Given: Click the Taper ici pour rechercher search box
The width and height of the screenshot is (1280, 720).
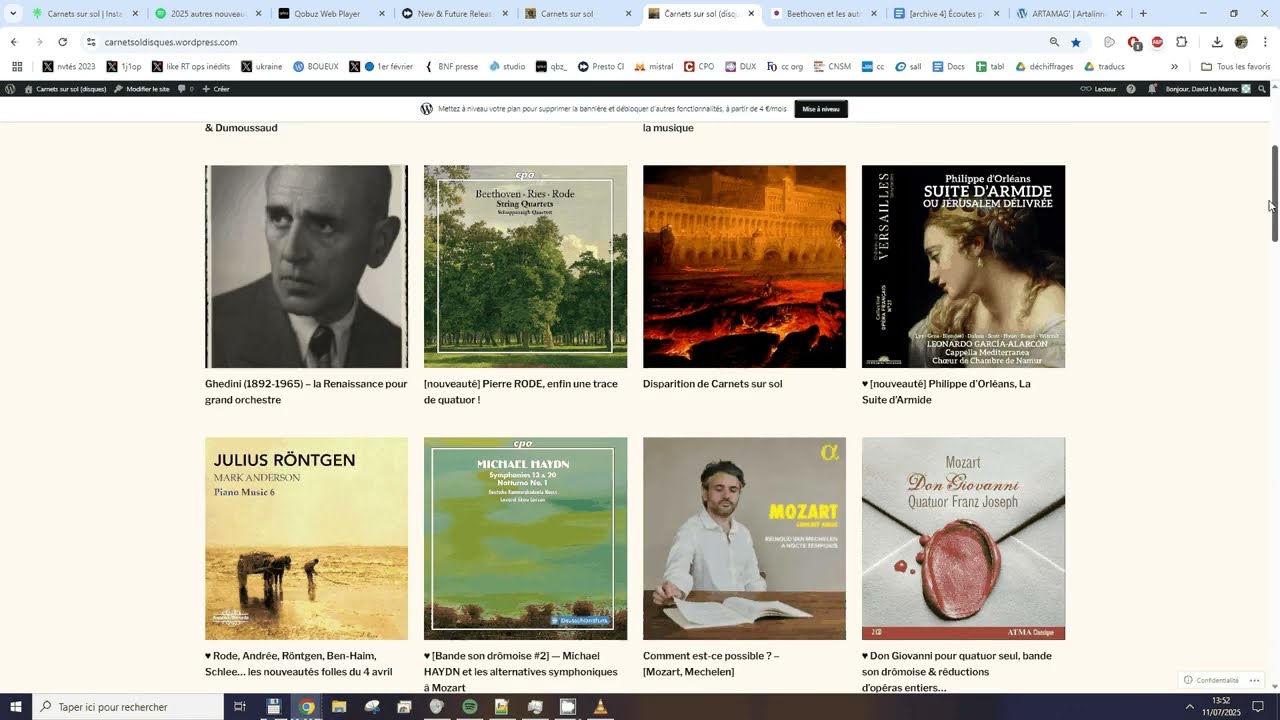Looking at the screenshot, I should click(128, 707).
